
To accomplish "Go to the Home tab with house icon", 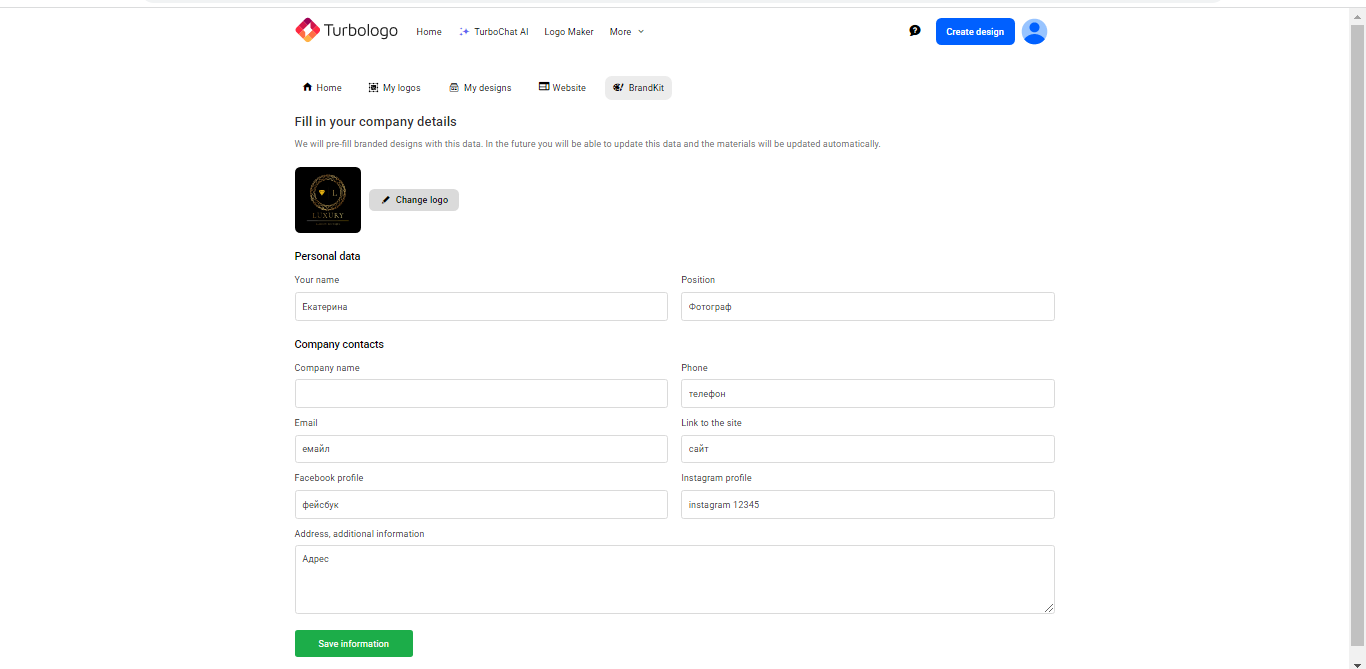I will (322, 88).
